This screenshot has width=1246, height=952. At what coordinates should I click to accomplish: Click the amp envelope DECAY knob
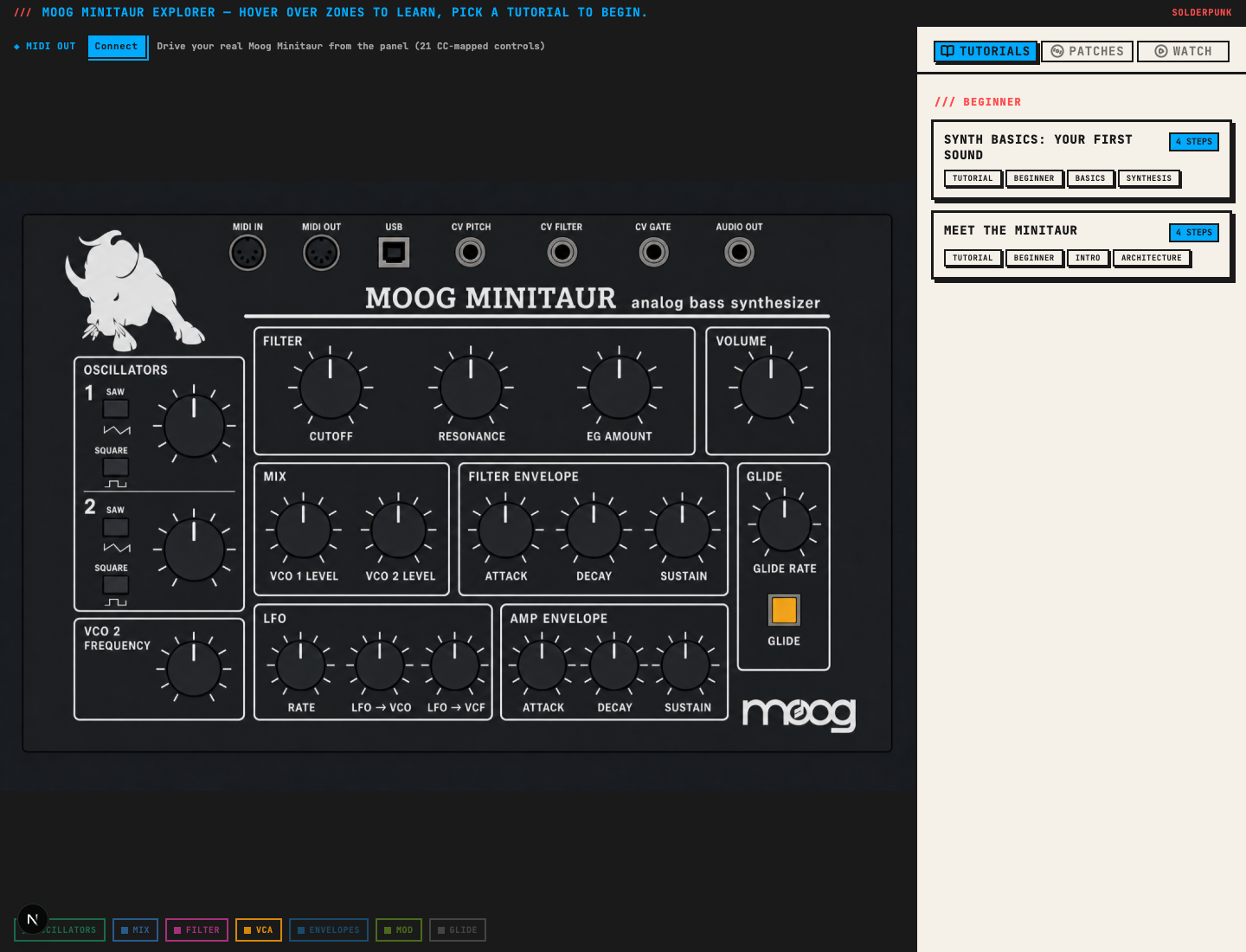click(x=614, y=665)
